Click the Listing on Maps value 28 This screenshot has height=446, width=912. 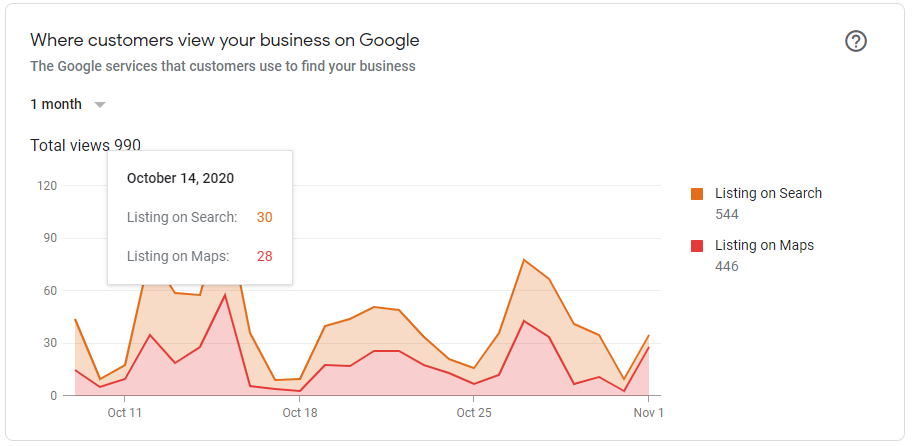265,256
